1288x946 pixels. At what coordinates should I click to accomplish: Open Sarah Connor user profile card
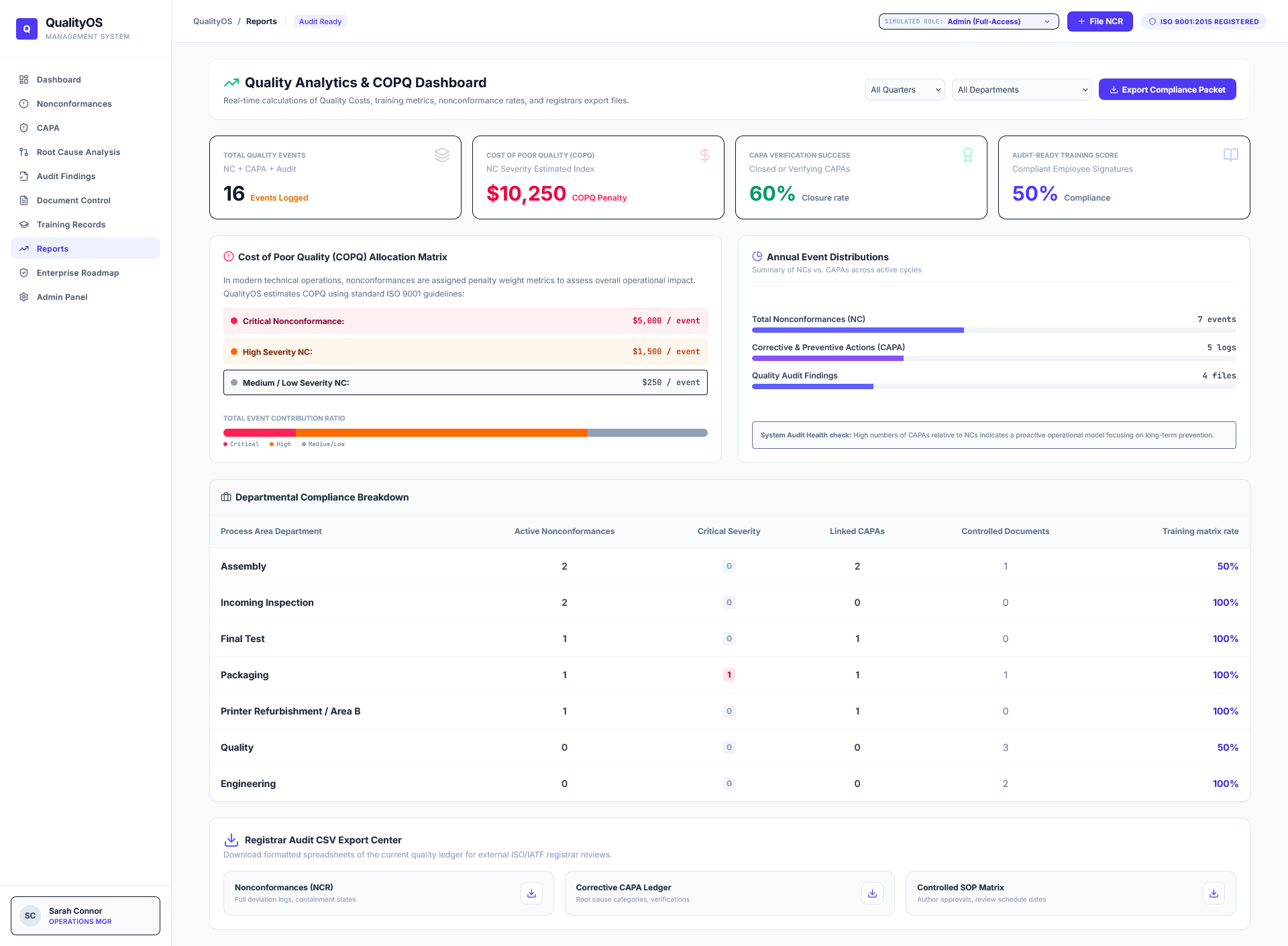[x=85, y=916]
